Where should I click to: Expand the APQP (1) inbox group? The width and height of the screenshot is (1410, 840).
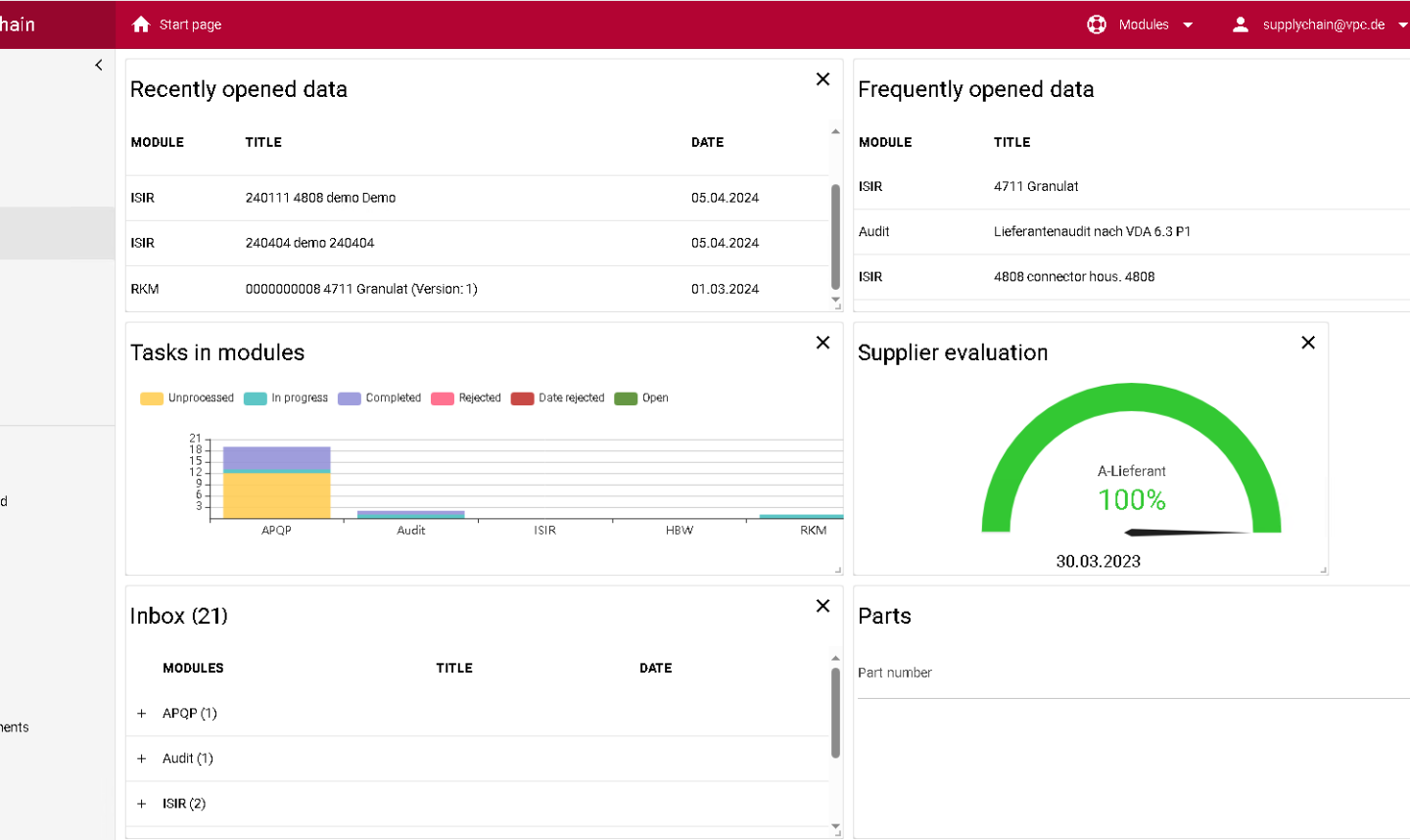142,714
